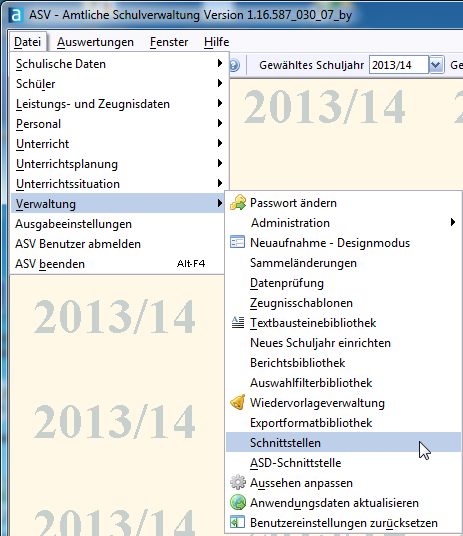The height and width of the screenshot is (536, 463).
Task: Click the Textbausteinebibliothek text icon
Action: tap(238, 322)
